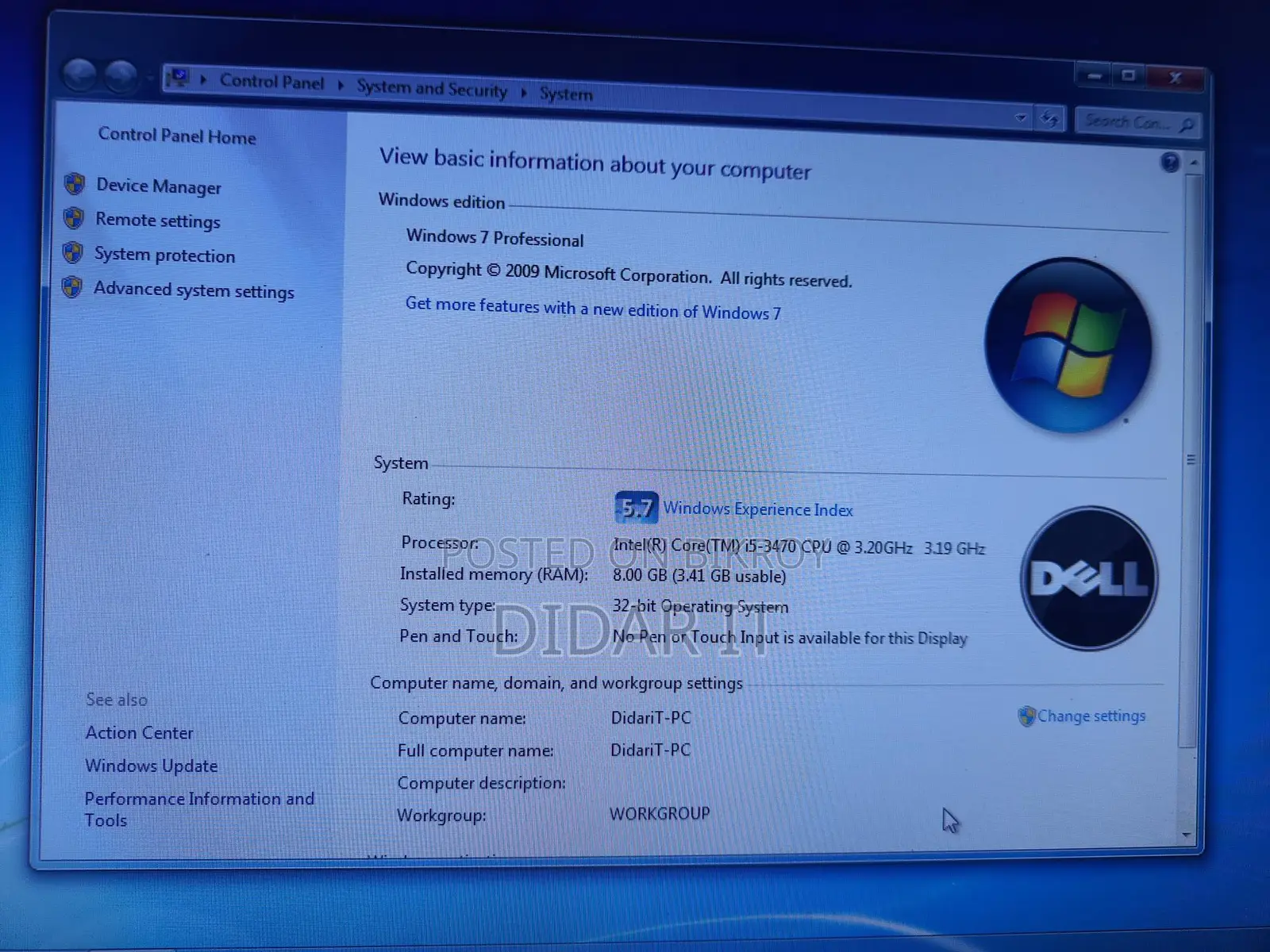Open Advanced system settings
This screenshot has width=1270, height=952.
pyautogui.click(x=194, y=290)
